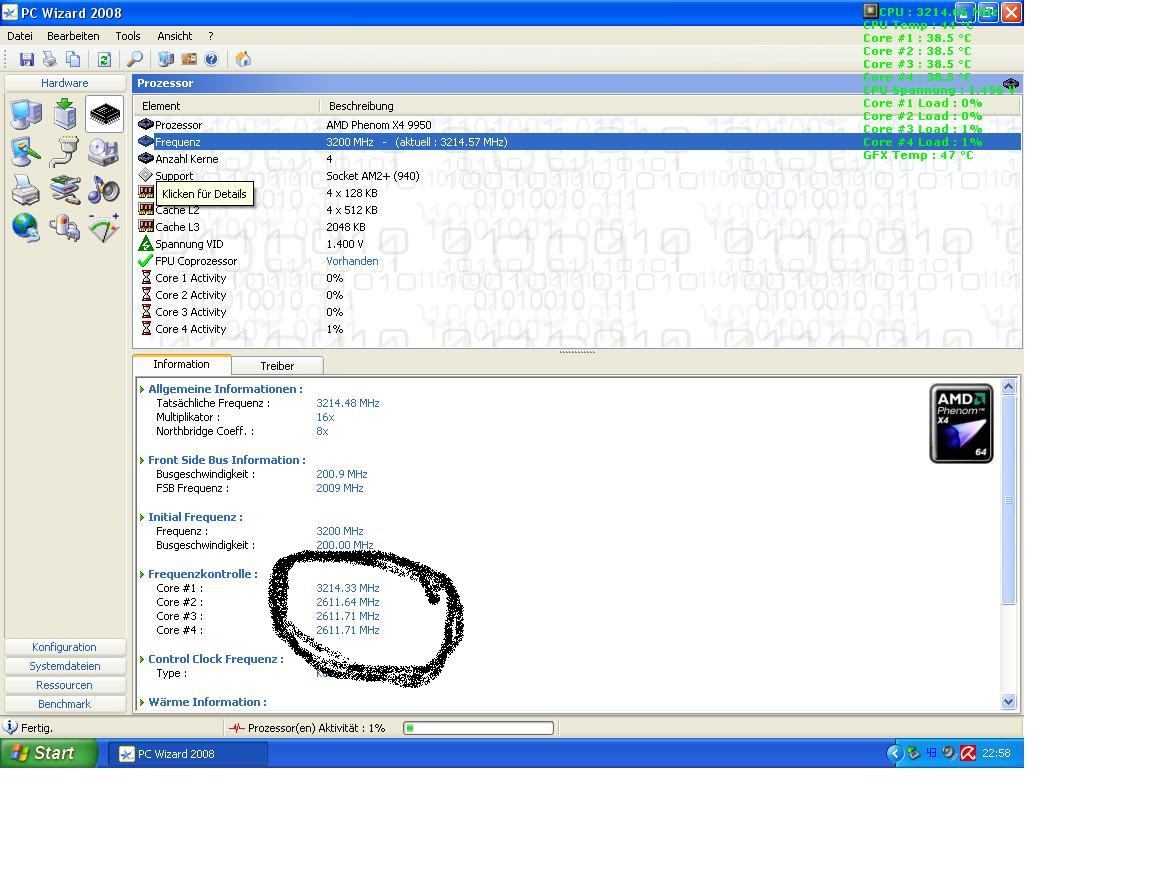The width and height of the screenshot is (1167, 875).
Task: Select the processor chip icon in Hardware panel
Action: [104, 114]
